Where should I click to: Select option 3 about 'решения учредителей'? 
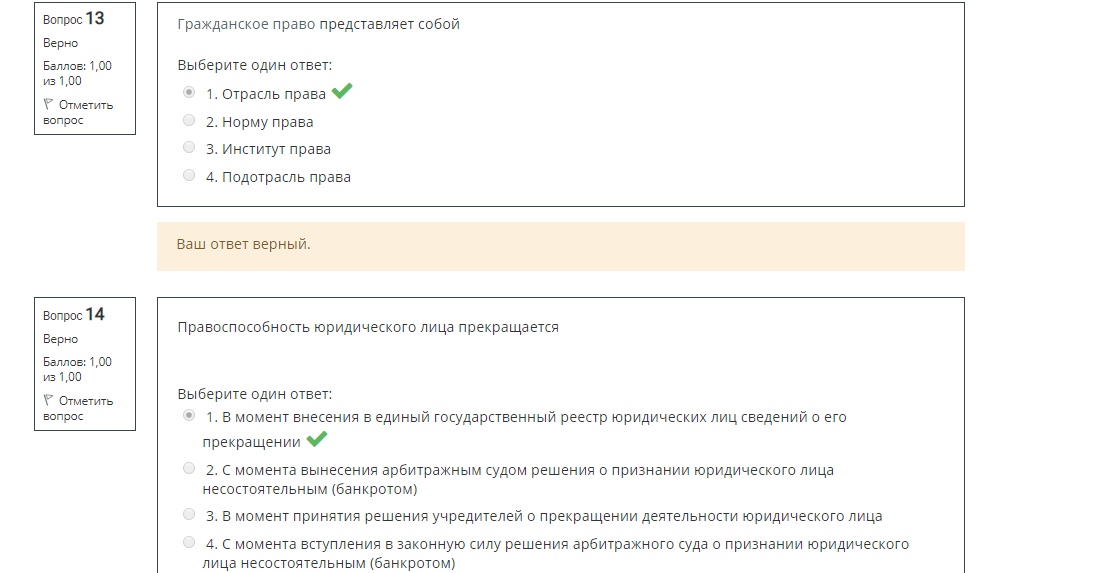[x=189, y=514]
